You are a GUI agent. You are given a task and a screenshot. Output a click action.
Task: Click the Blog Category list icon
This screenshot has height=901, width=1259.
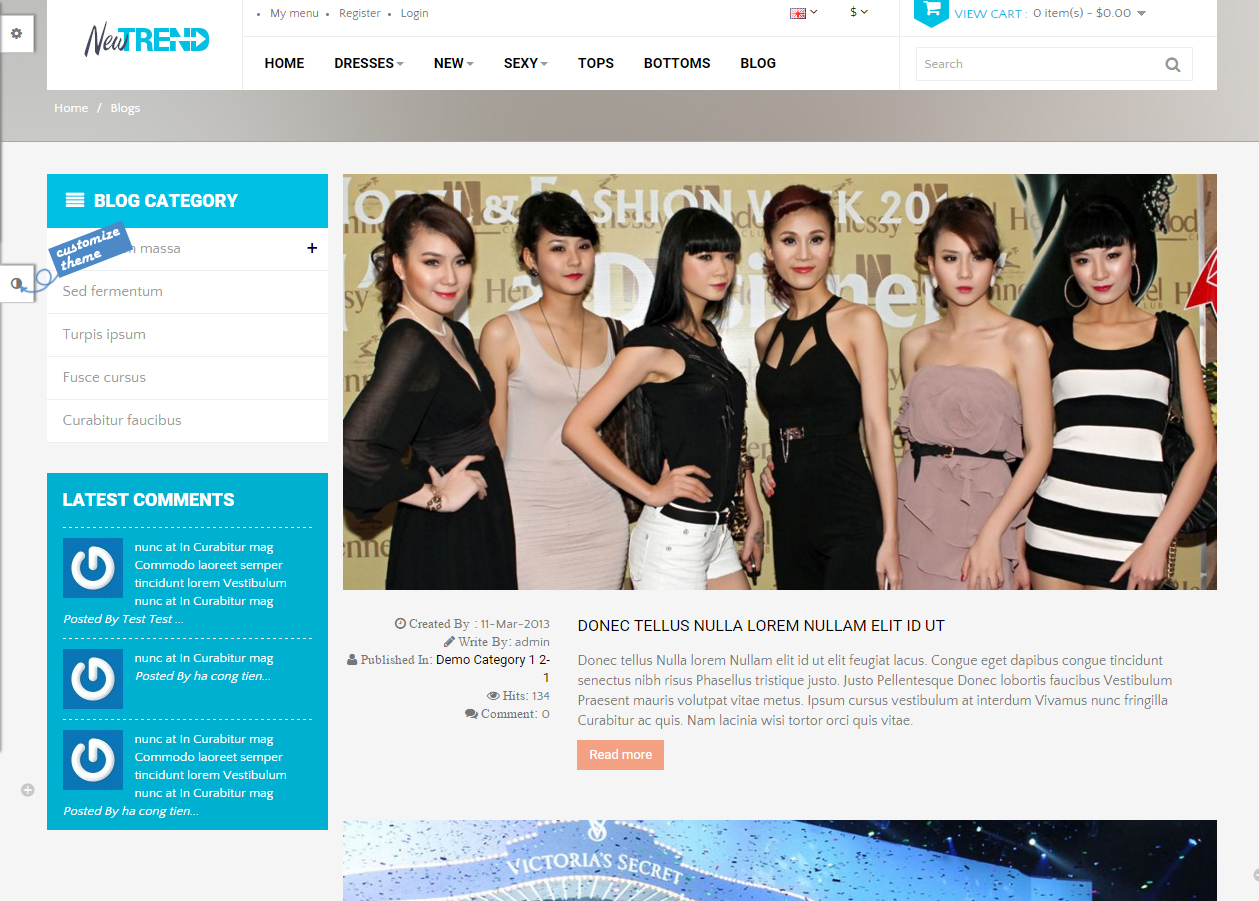(x=75, y=200)
